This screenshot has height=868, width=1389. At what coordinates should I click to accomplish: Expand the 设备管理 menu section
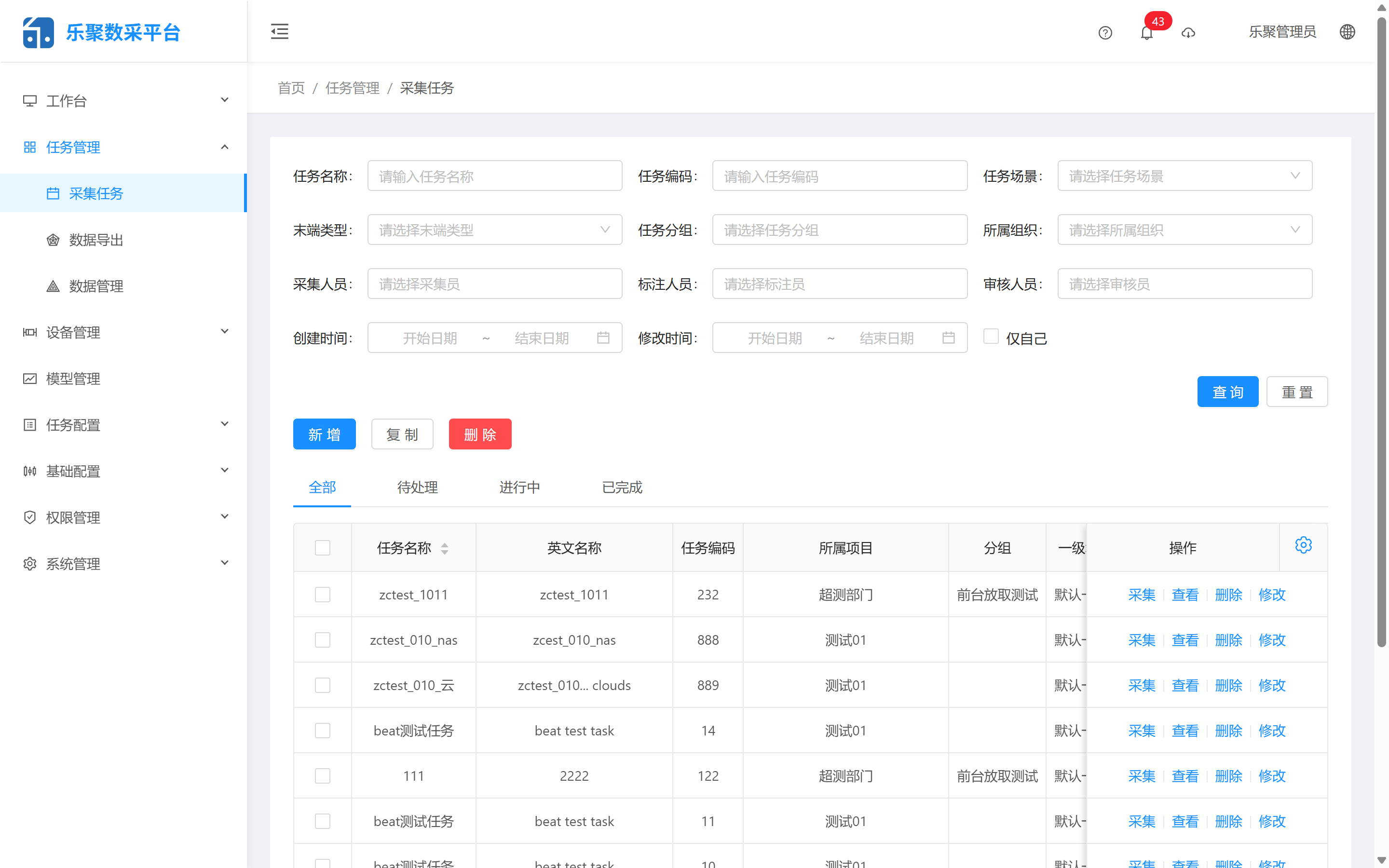click(73, 332)
